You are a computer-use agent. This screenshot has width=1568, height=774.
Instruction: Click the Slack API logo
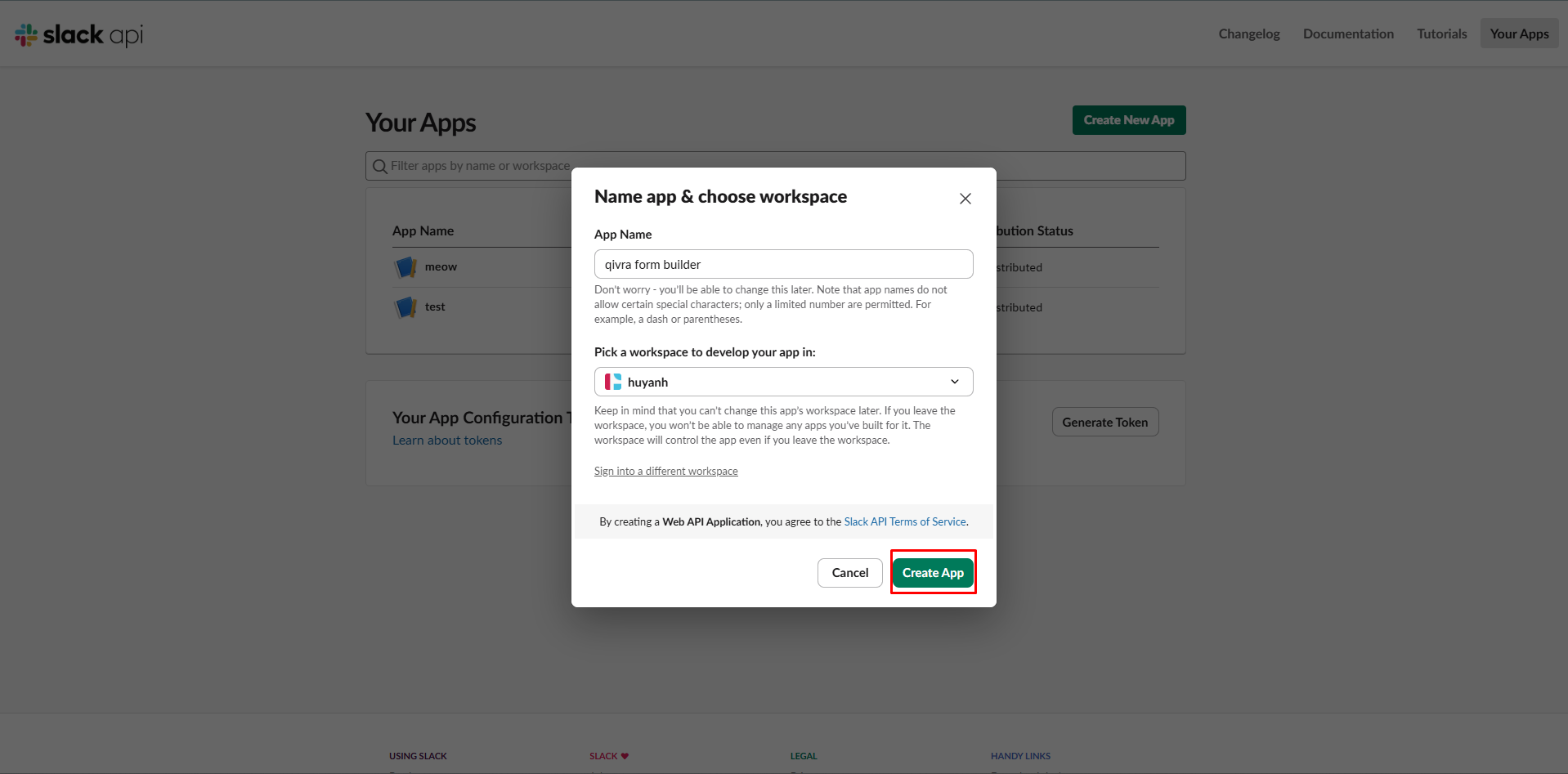coord(79,34)
